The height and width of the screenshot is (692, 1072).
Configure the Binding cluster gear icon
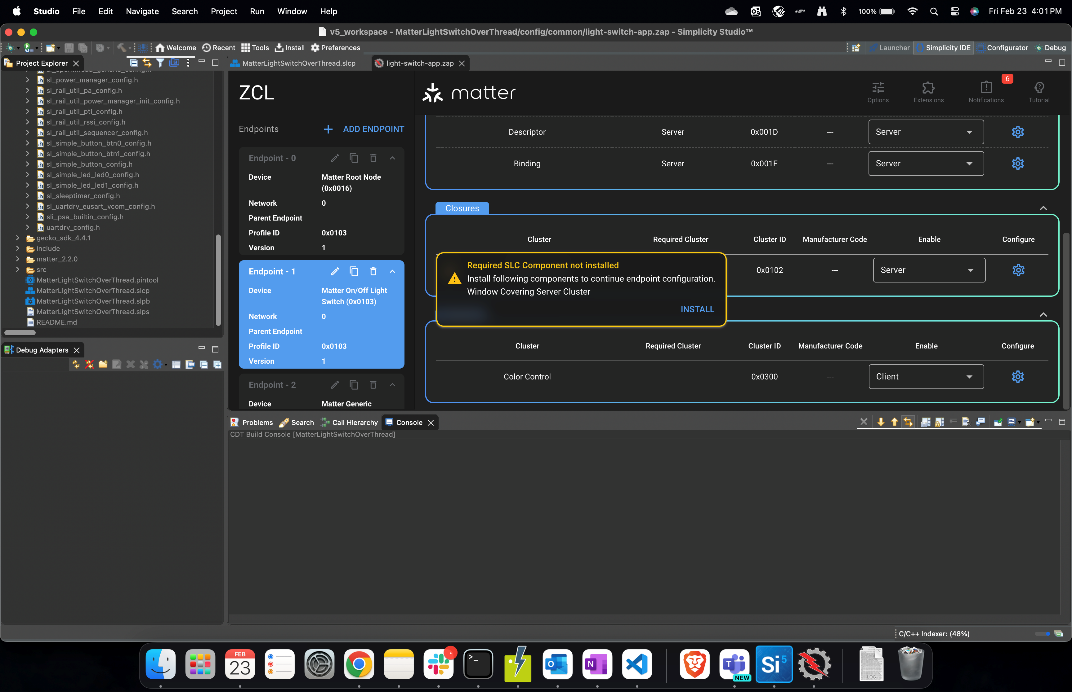click(1018, 164)
